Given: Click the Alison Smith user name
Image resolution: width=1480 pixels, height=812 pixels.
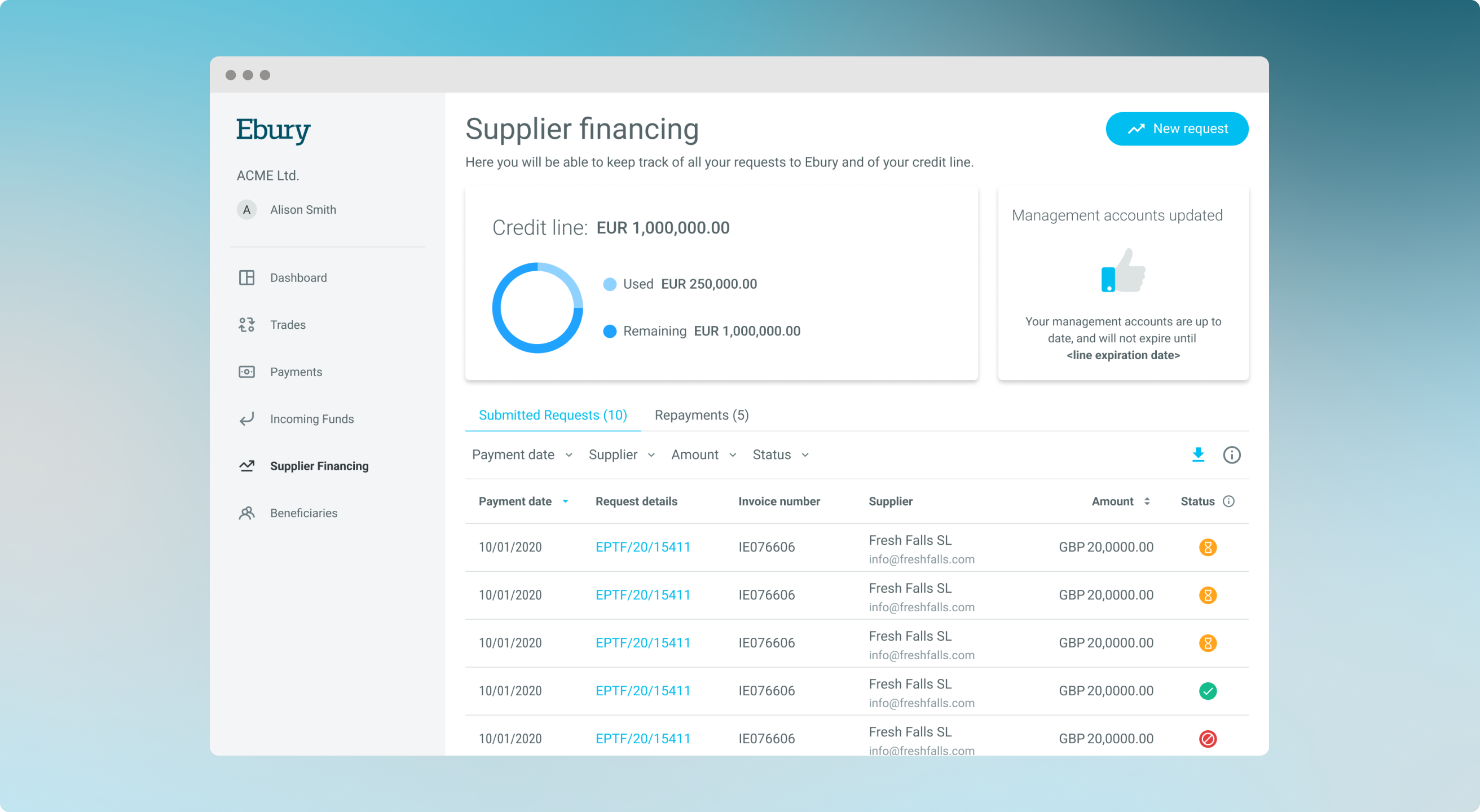Looking at the screenshot, I should (303, 210).
